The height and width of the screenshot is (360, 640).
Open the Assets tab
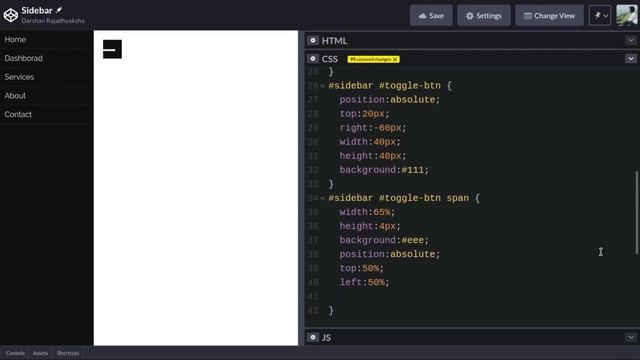(40, 353)
